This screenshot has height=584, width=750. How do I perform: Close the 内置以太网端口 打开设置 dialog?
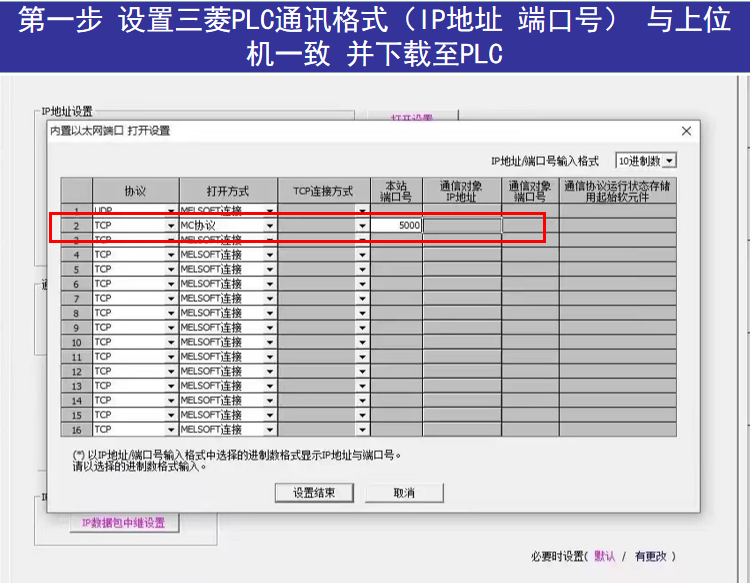tap(686, 131)
